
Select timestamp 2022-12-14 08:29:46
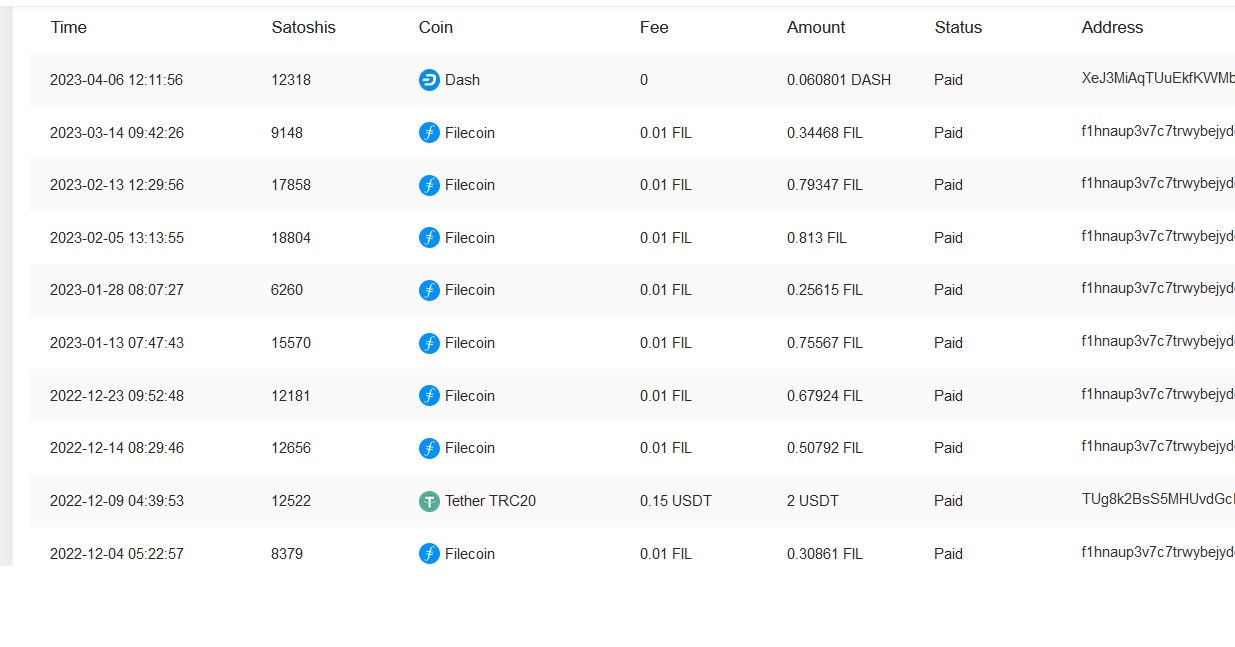click(x=116, y=448)
